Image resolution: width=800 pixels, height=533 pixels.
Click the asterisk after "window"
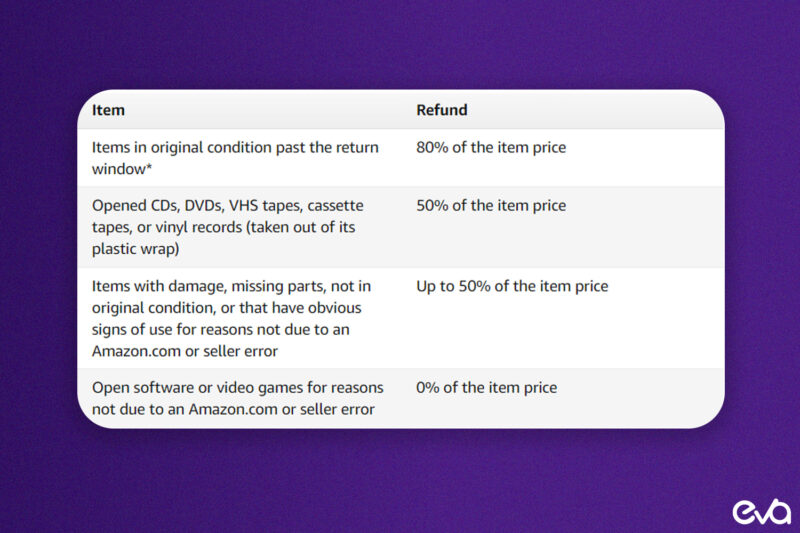(149, 168)
